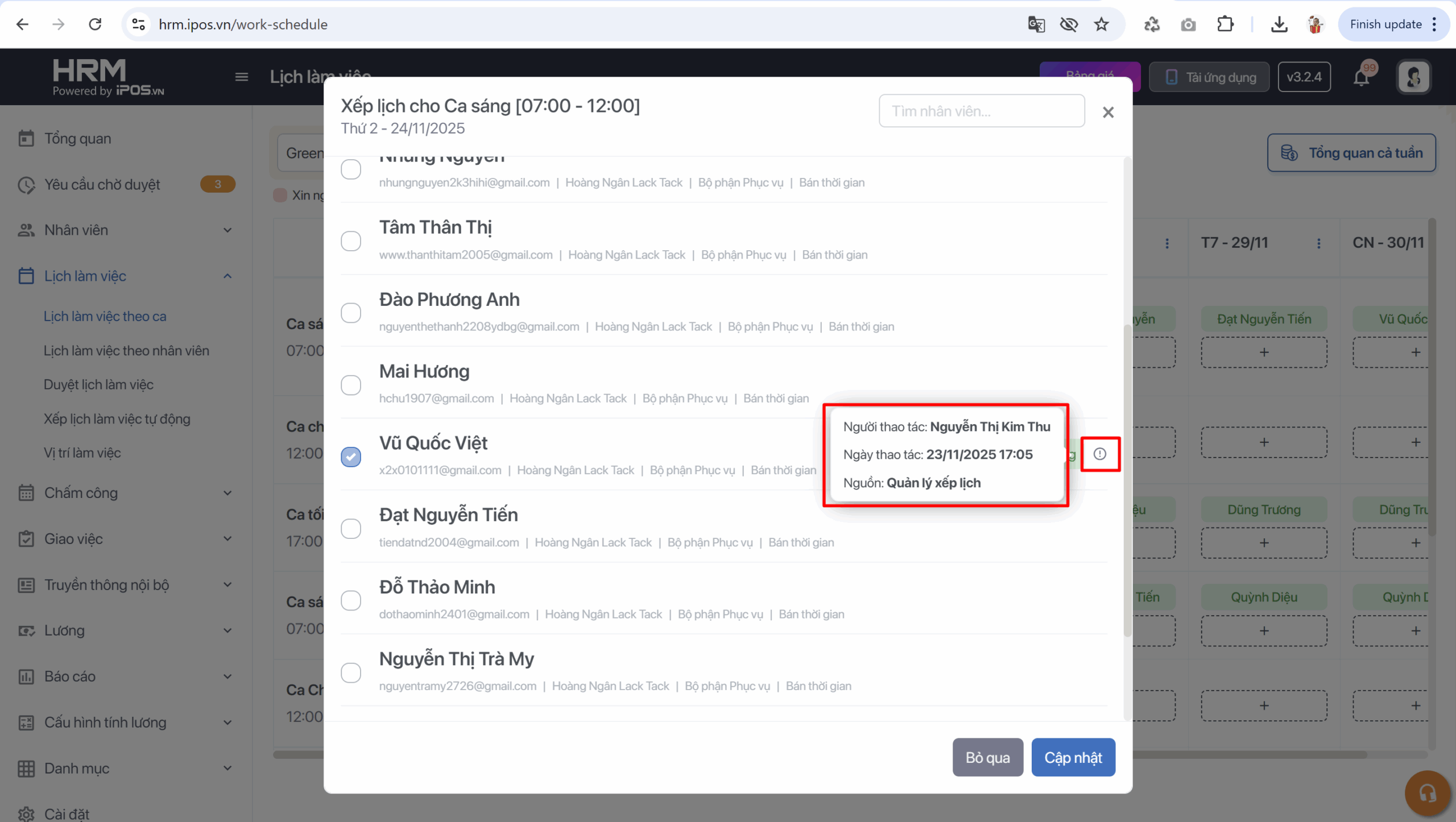Image resolution: width=1456 pixels, height=822 pixels.
Task: Go to Yêu cầu chờ duyệt
Action: [102, 185]
